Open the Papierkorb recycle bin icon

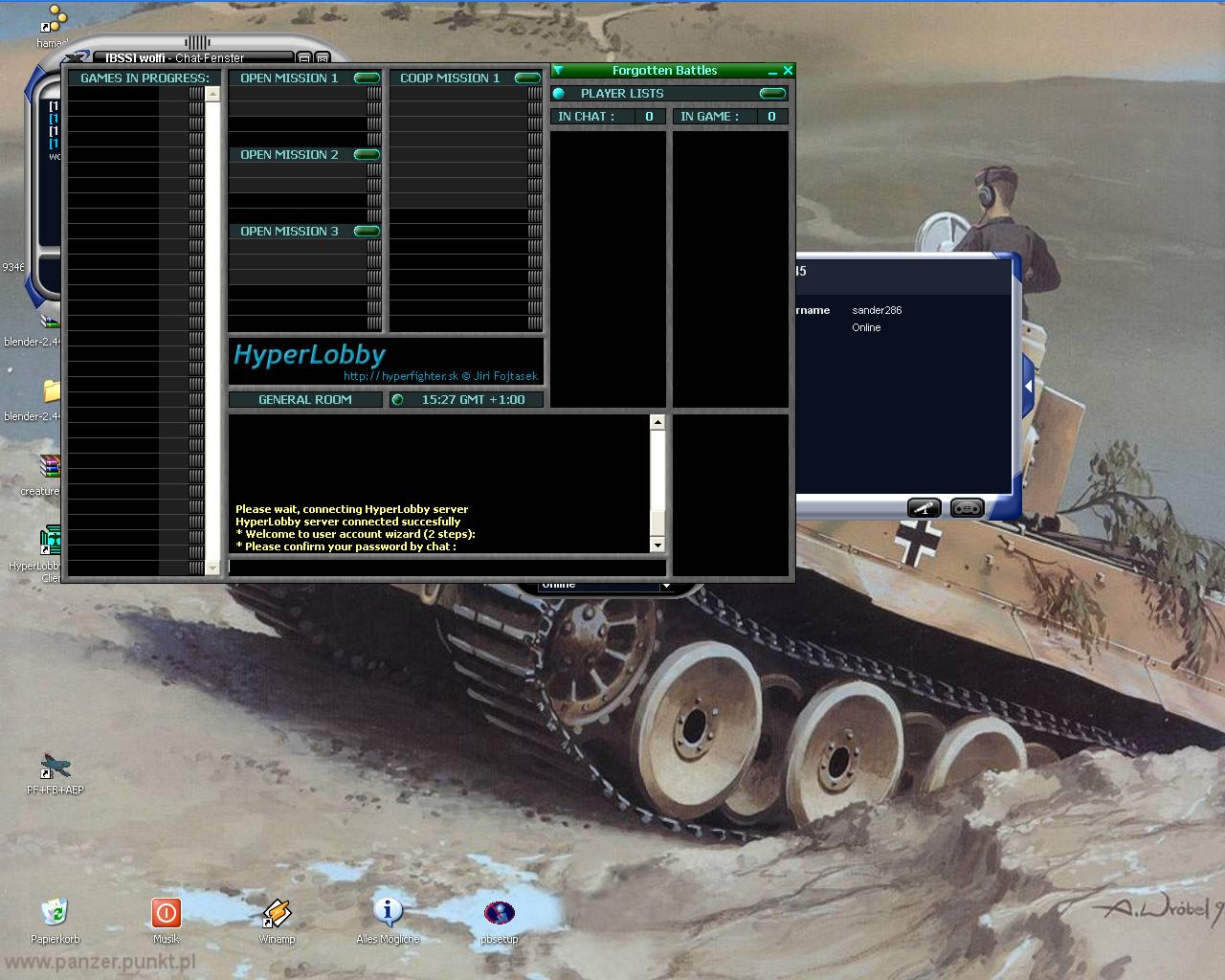pyautogui.click(x=55, y=913)
